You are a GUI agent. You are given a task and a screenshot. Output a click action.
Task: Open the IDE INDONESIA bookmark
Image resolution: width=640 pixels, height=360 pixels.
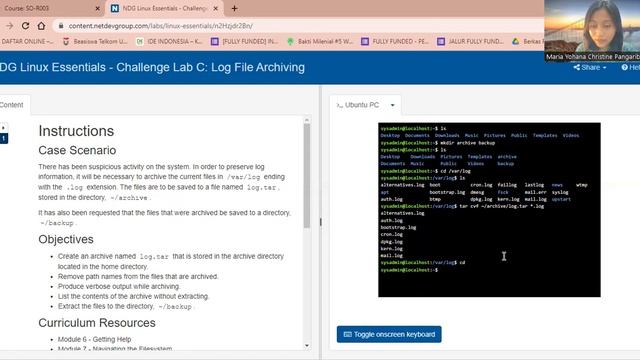169,41
